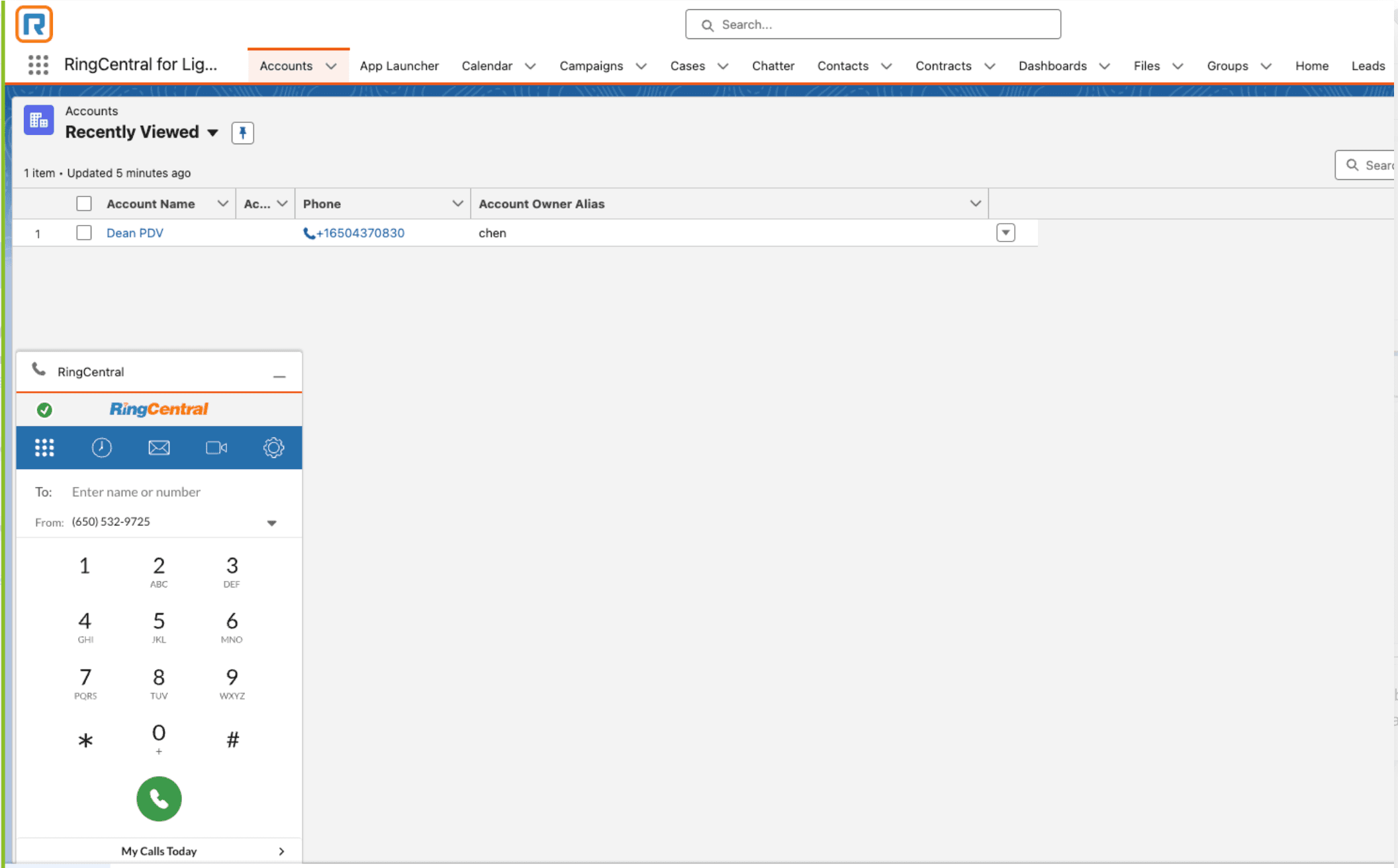
Task: Open the Dean PDV account link
Action: pos(134,233)
